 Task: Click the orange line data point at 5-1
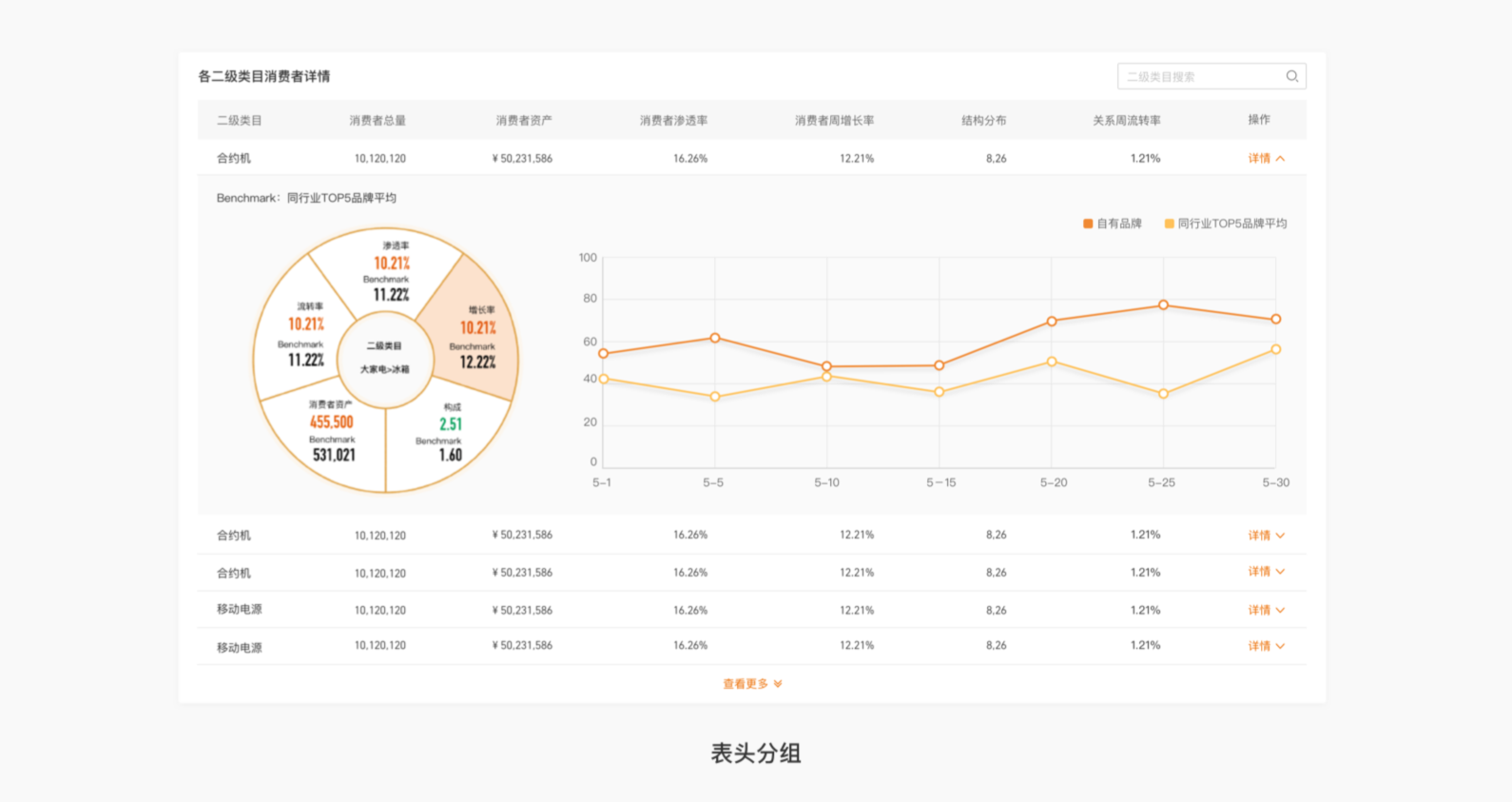(x=603, y=354)
